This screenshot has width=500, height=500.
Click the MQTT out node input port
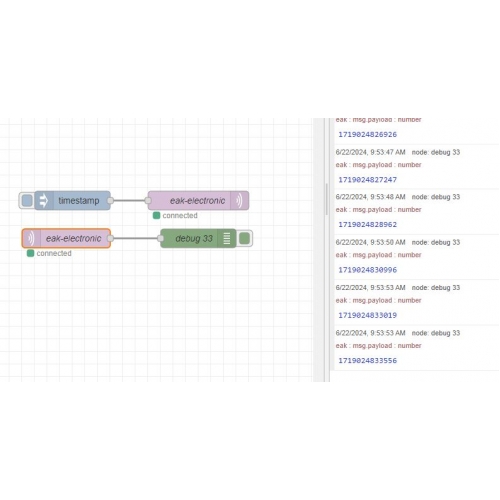[x=148, y=201]
